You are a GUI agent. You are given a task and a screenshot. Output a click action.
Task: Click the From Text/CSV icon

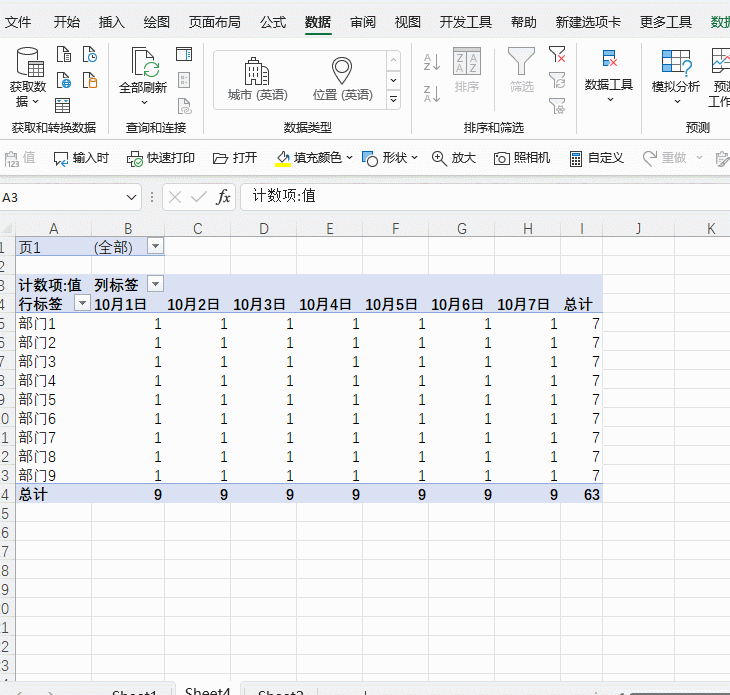(x=64, y=54)
